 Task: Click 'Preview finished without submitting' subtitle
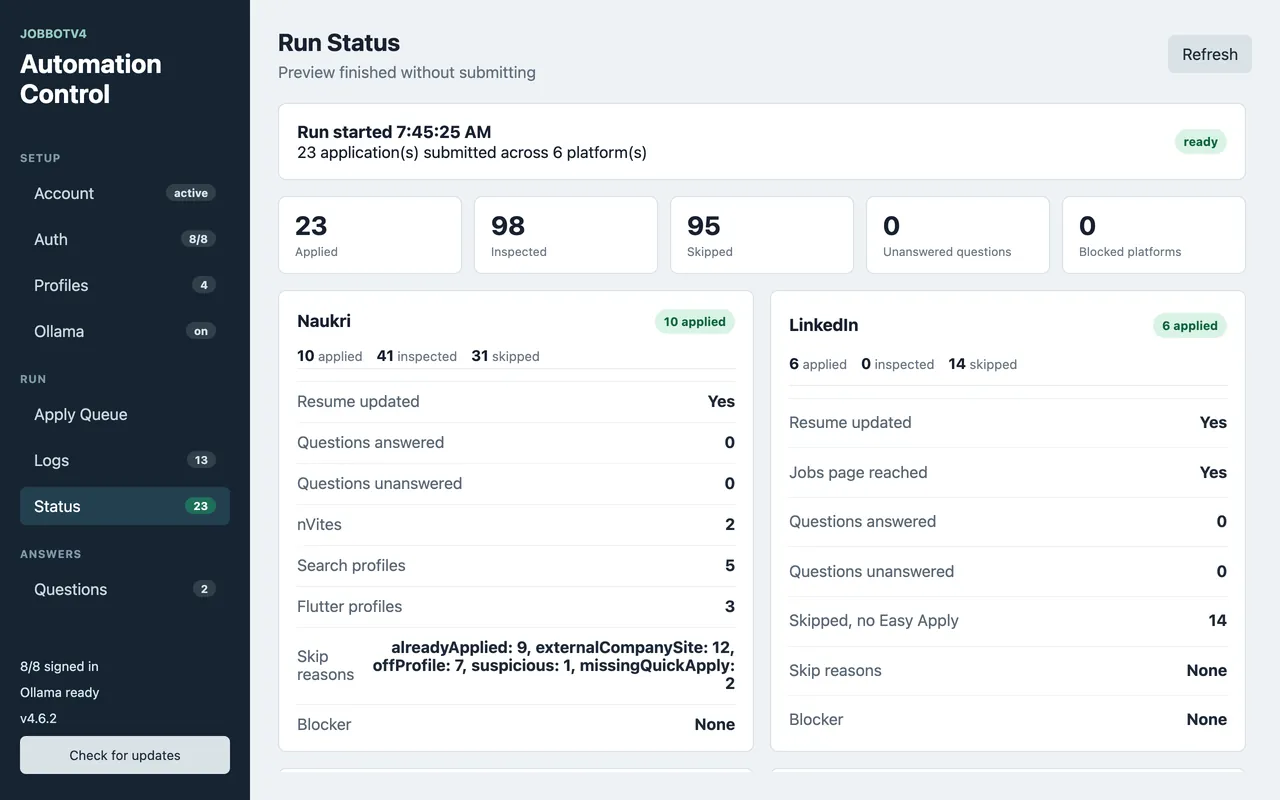click(407, 72)
